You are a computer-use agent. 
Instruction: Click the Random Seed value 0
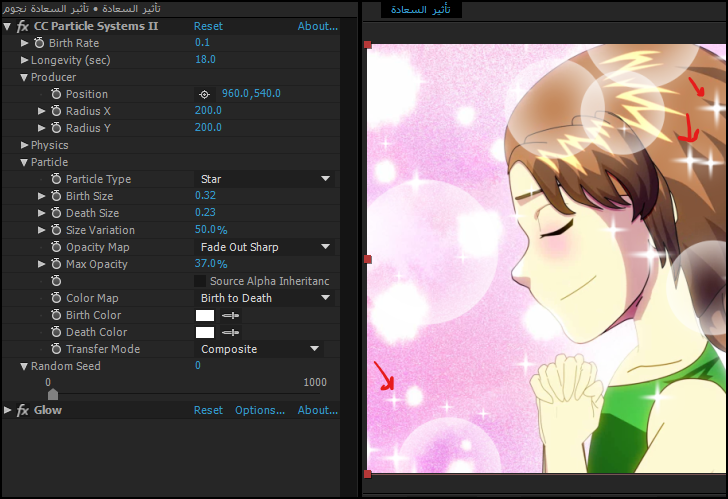198,365
